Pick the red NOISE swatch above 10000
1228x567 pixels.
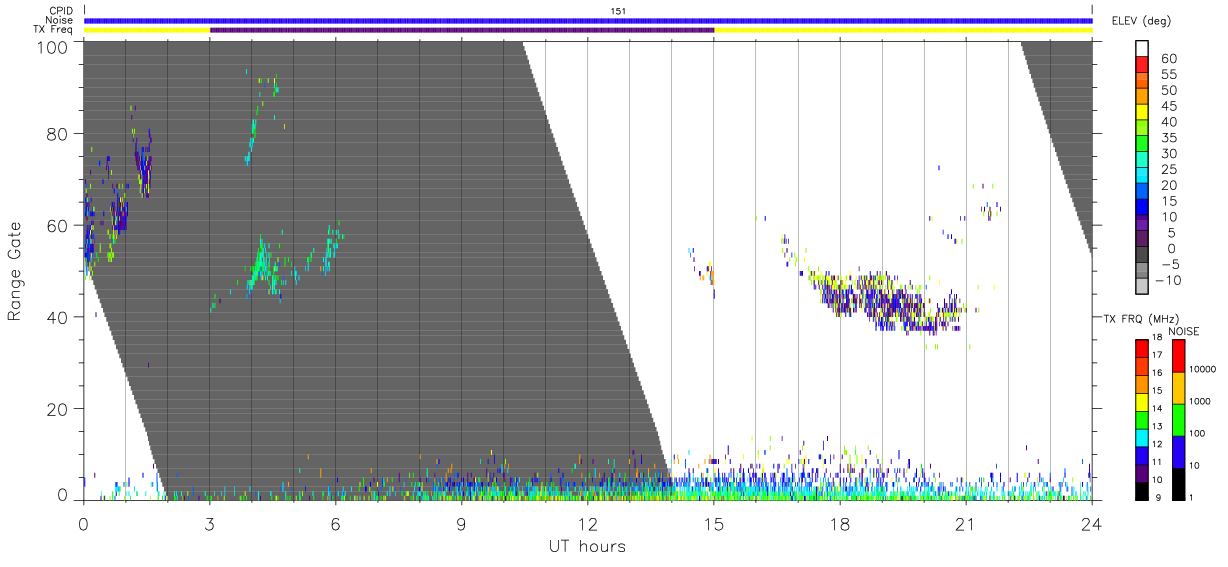pos(1179,356)
